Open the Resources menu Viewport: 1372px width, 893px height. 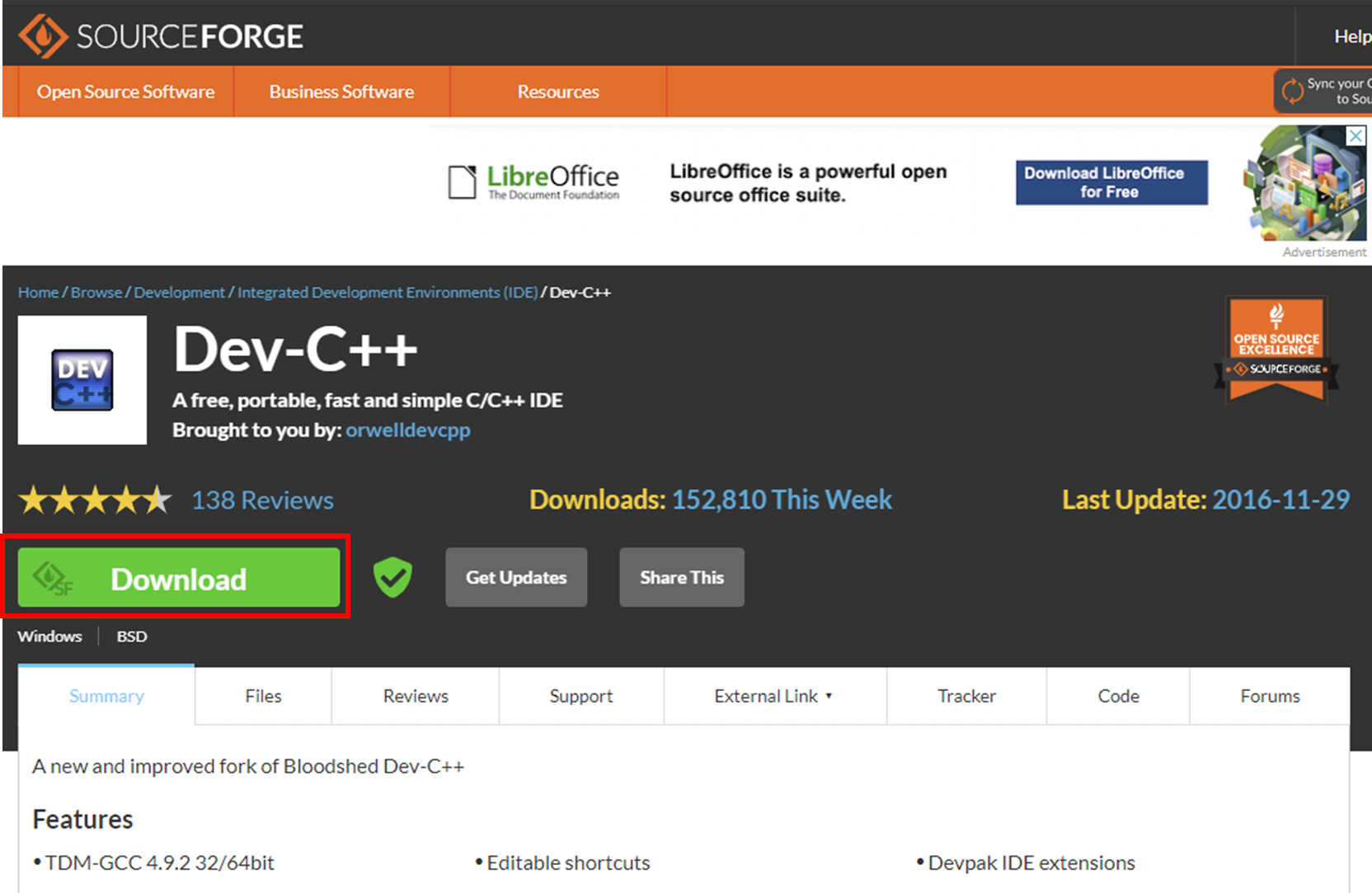coord(558,92)
